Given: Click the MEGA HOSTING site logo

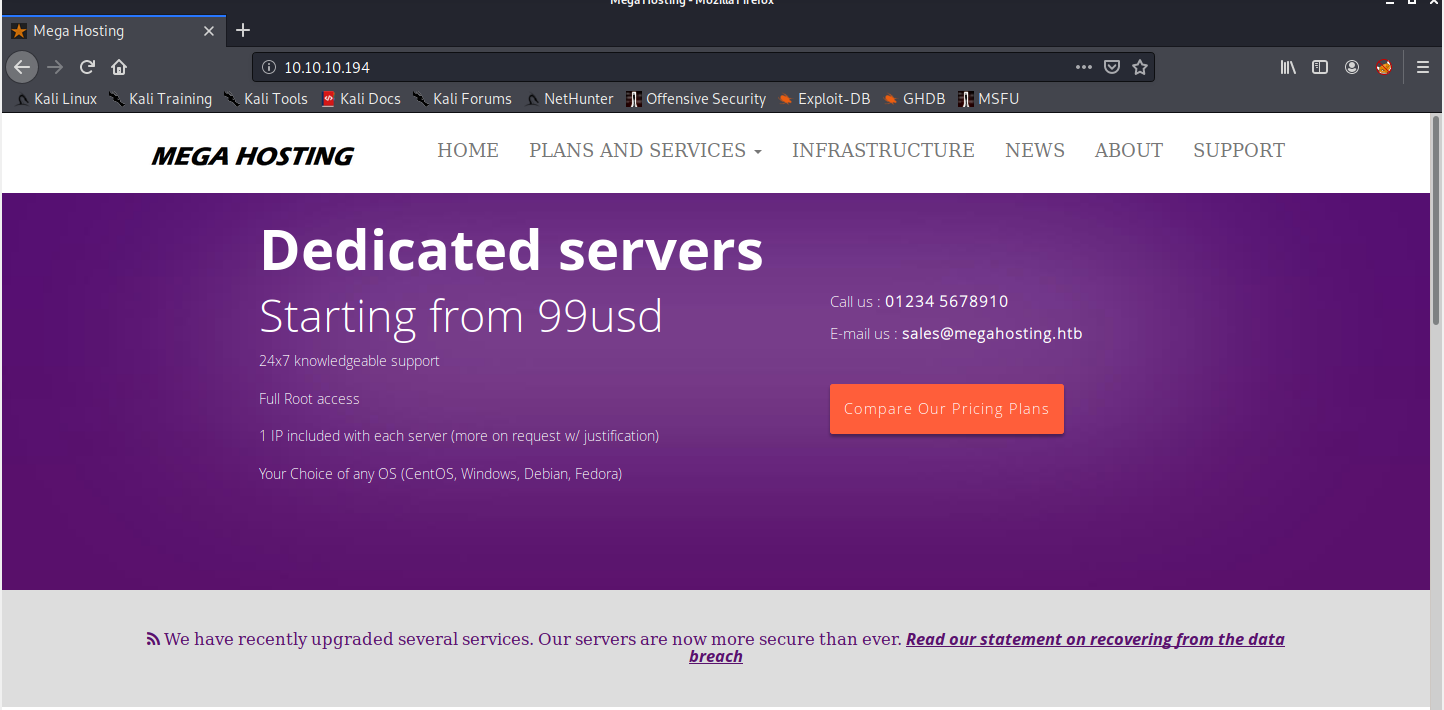Looking at the screenshot, I should [x=253, y=156].
